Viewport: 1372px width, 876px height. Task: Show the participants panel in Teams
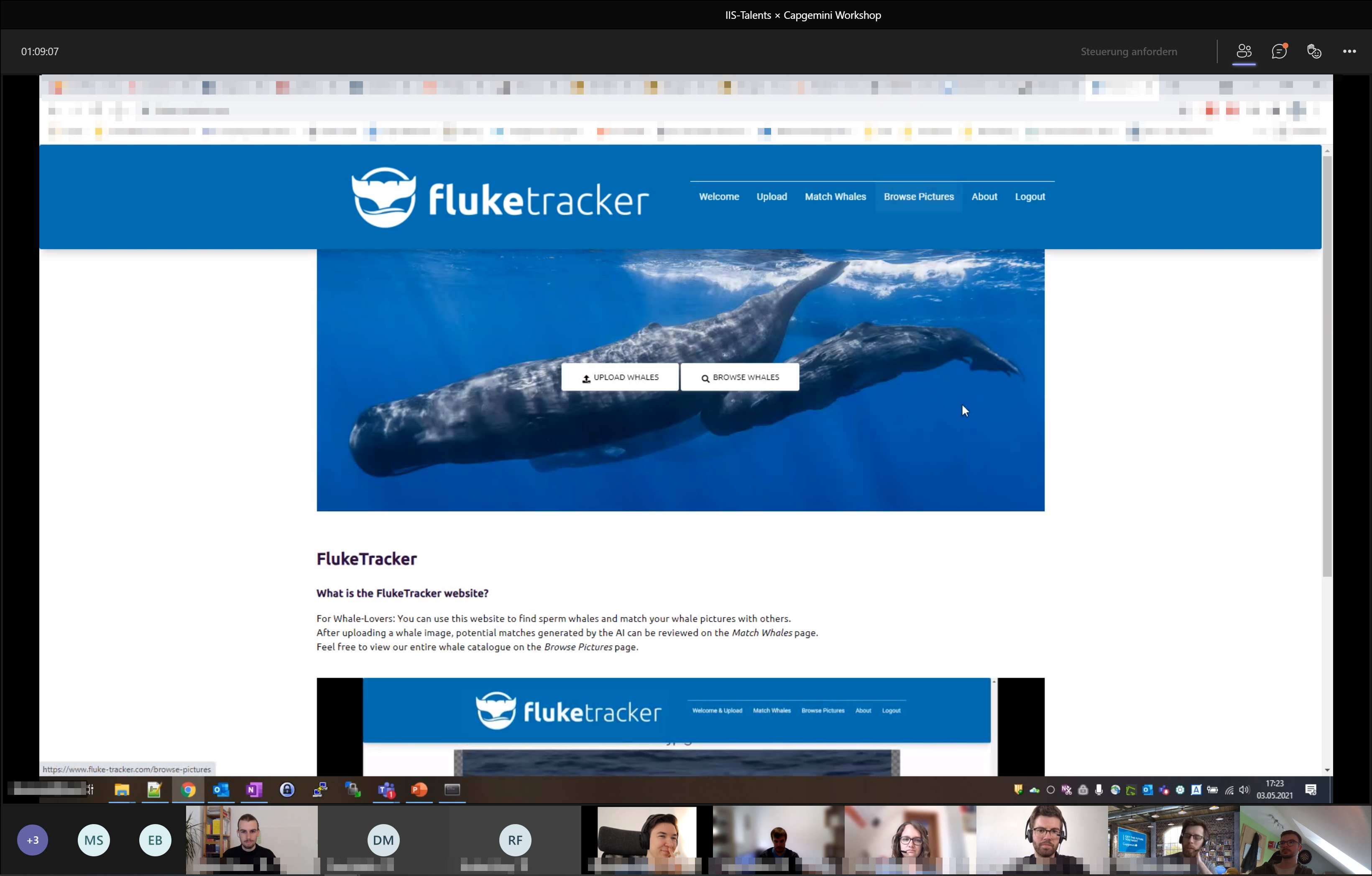(1244, 51)
